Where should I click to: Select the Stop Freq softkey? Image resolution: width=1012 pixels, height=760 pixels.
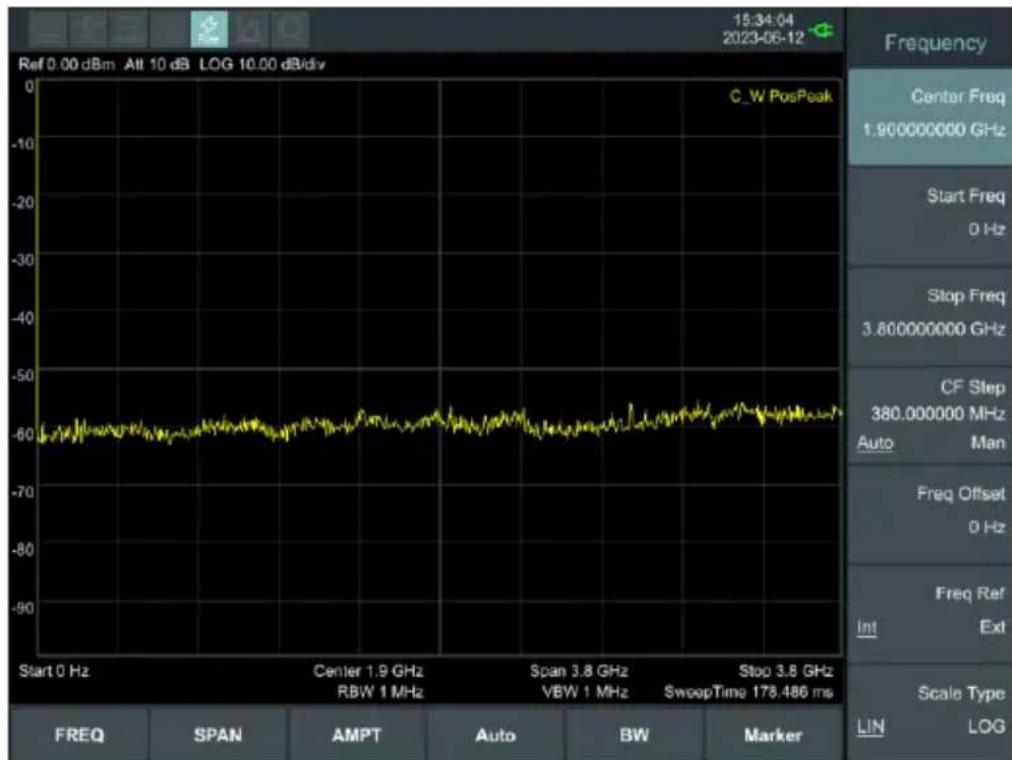(x=930, y=314)
